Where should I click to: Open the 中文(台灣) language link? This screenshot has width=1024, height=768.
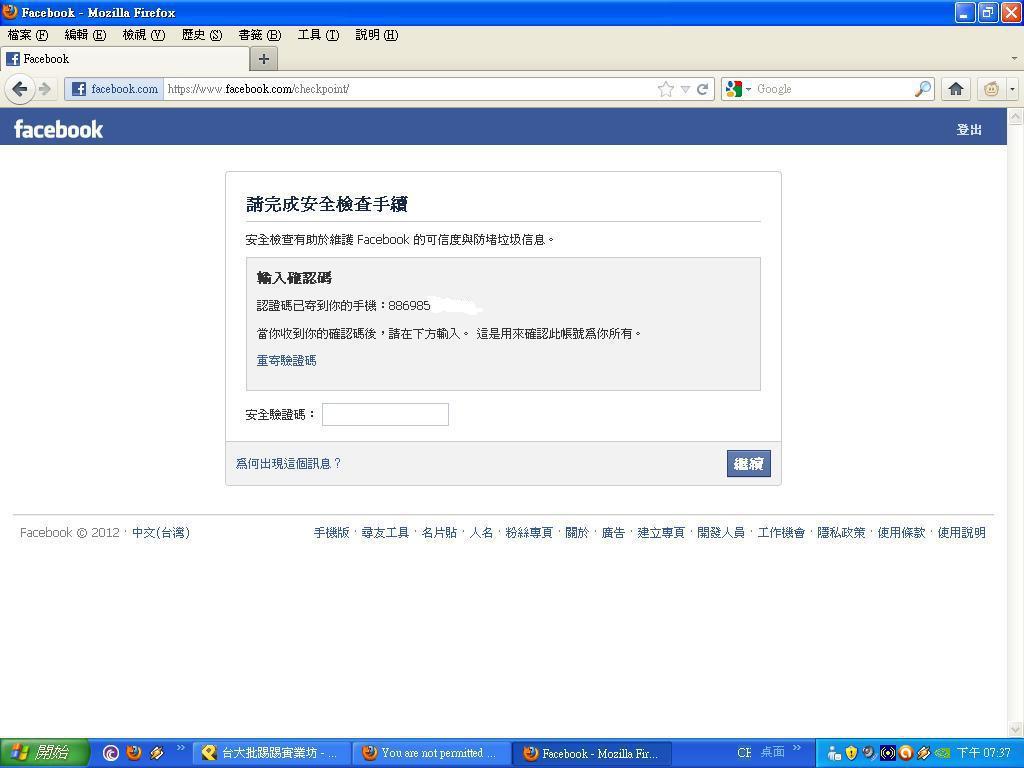[x=161, y=532]
